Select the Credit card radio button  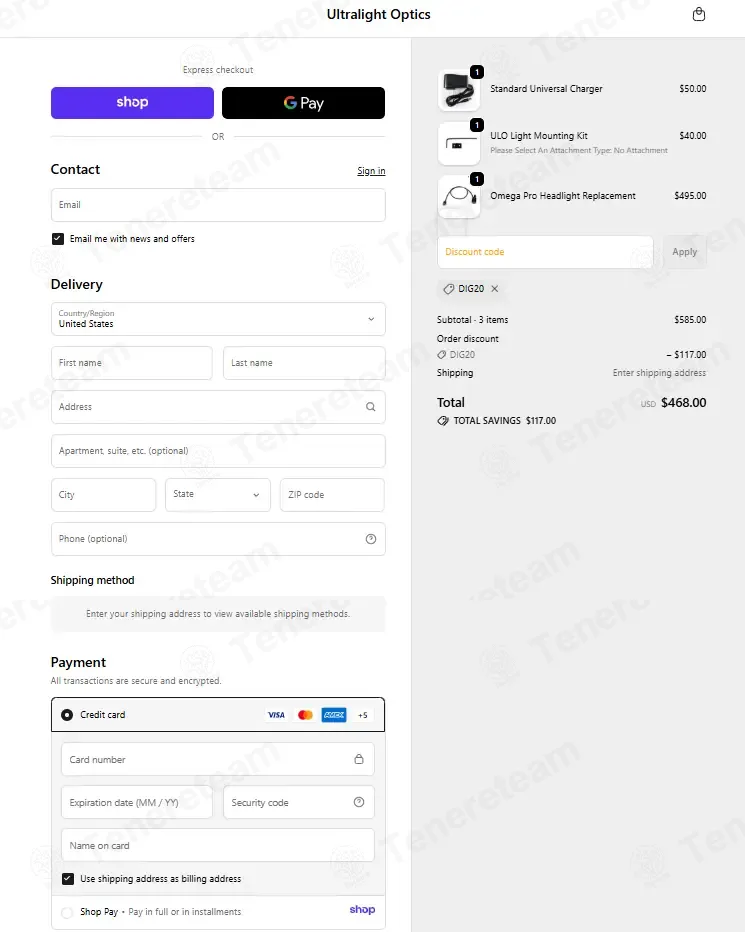(x=67, y=715)
